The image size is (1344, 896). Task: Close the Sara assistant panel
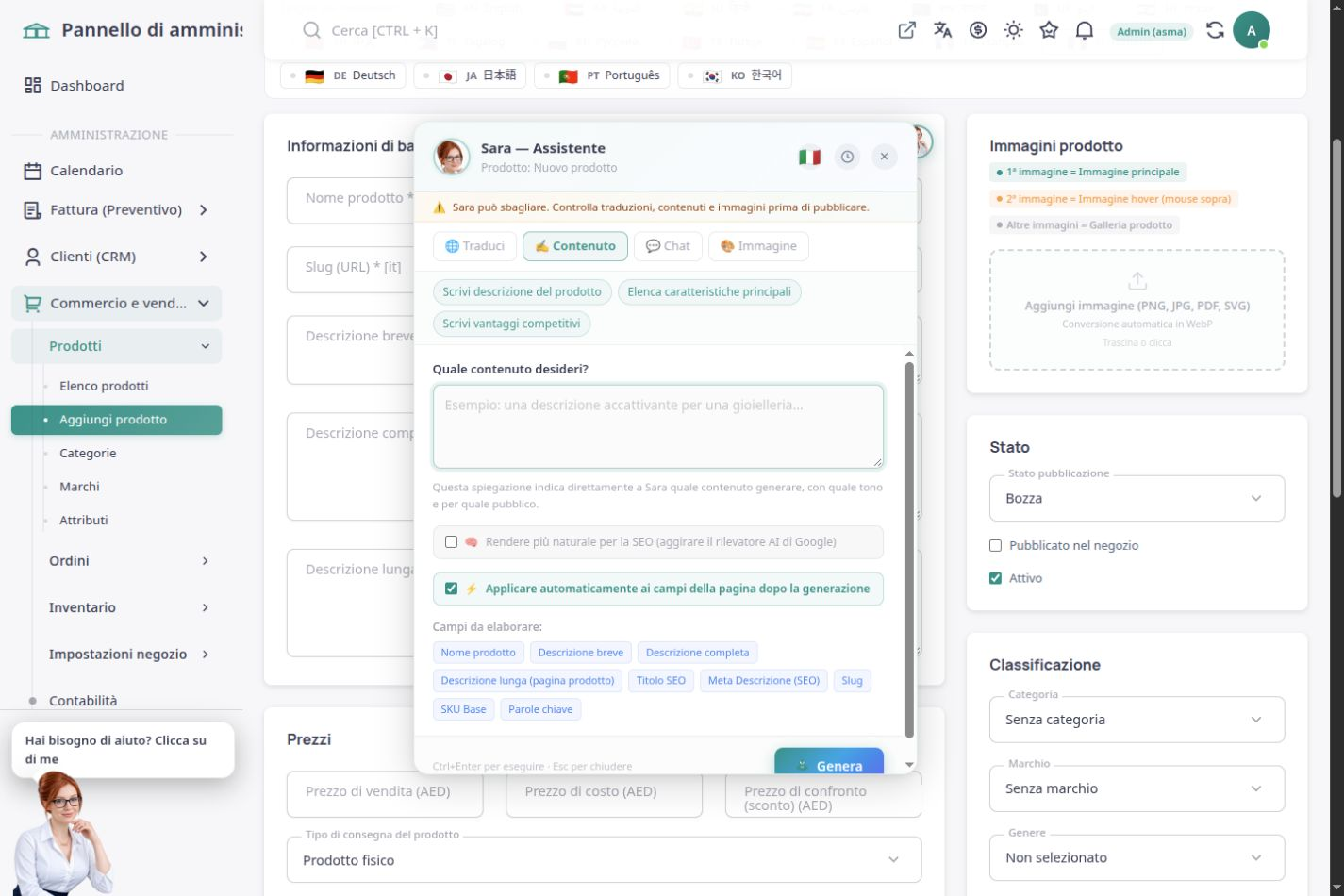point(884,157)
